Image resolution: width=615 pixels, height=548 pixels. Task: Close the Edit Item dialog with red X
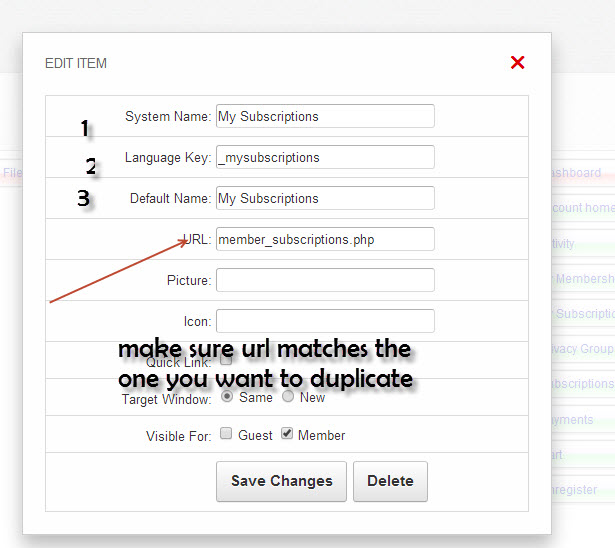(x=517, y=63)
